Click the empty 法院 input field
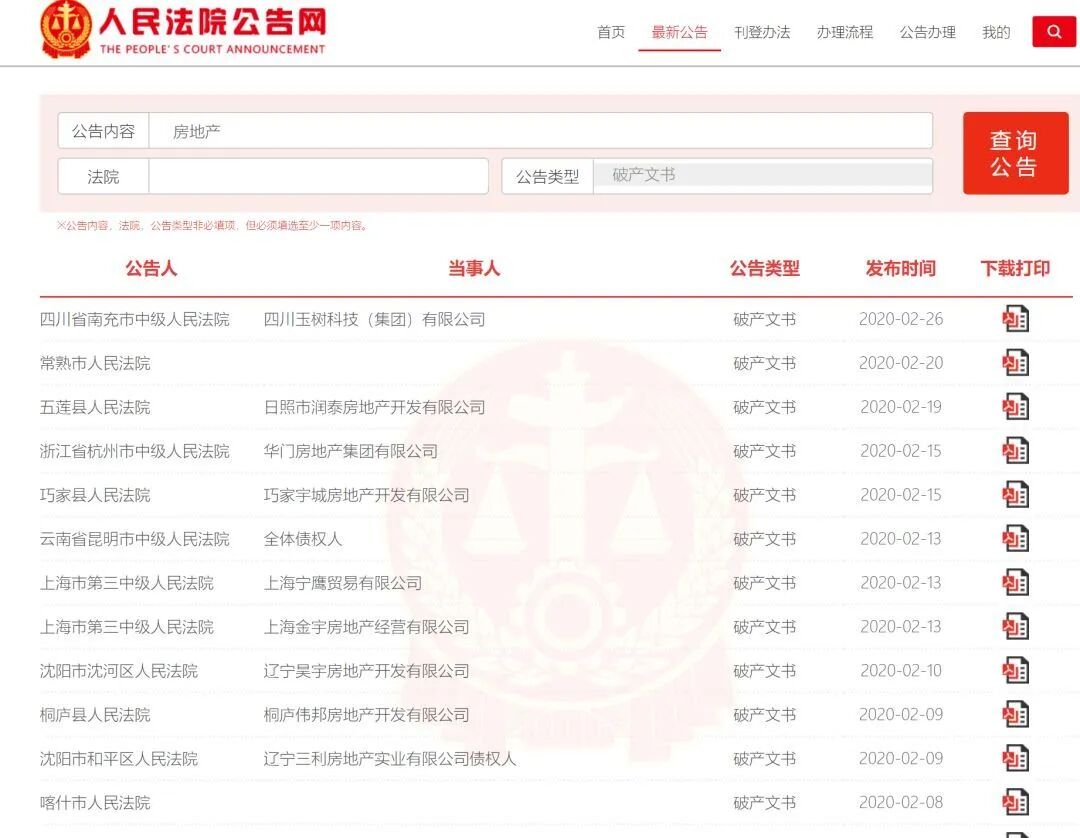The height and width of the screenshot is (838, 1080). coord(318,176)
